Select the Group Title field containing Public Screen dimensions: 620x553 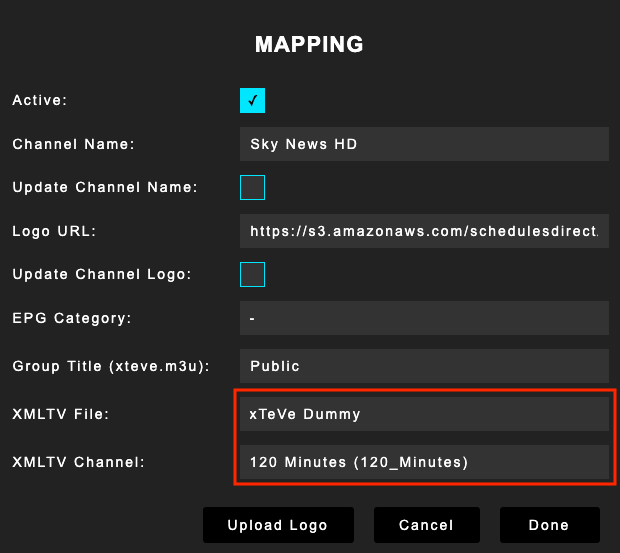[x=424, y=366]
